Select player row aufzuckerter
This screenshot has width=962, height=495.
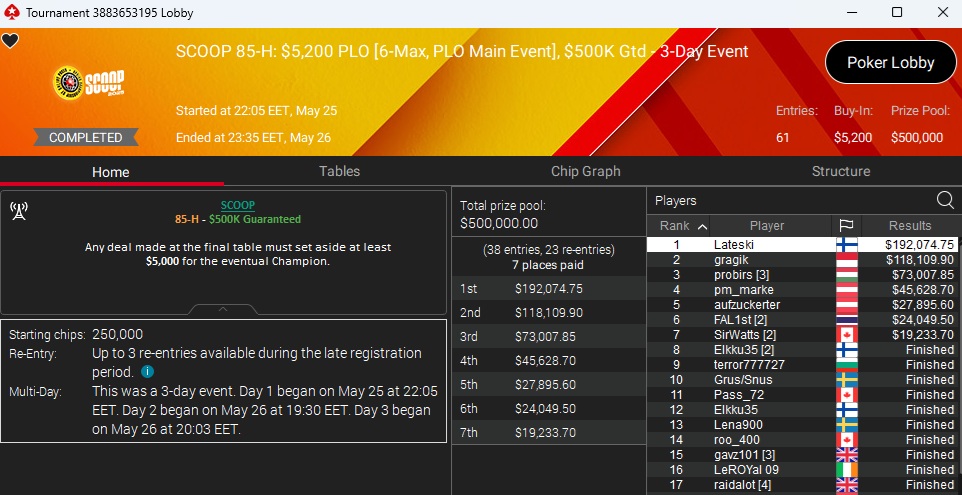804,305
